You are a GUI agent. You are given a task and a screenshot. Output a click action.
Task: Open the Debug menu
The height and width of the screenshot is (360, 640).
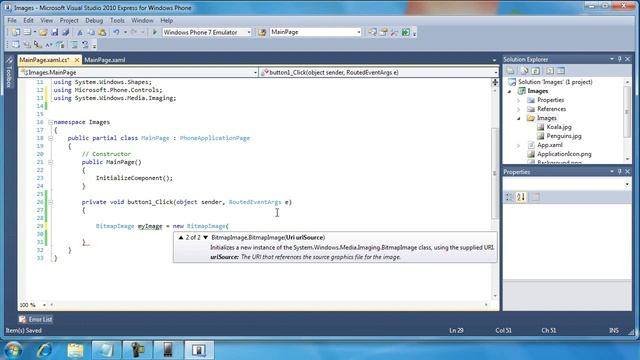pos(94,20)
